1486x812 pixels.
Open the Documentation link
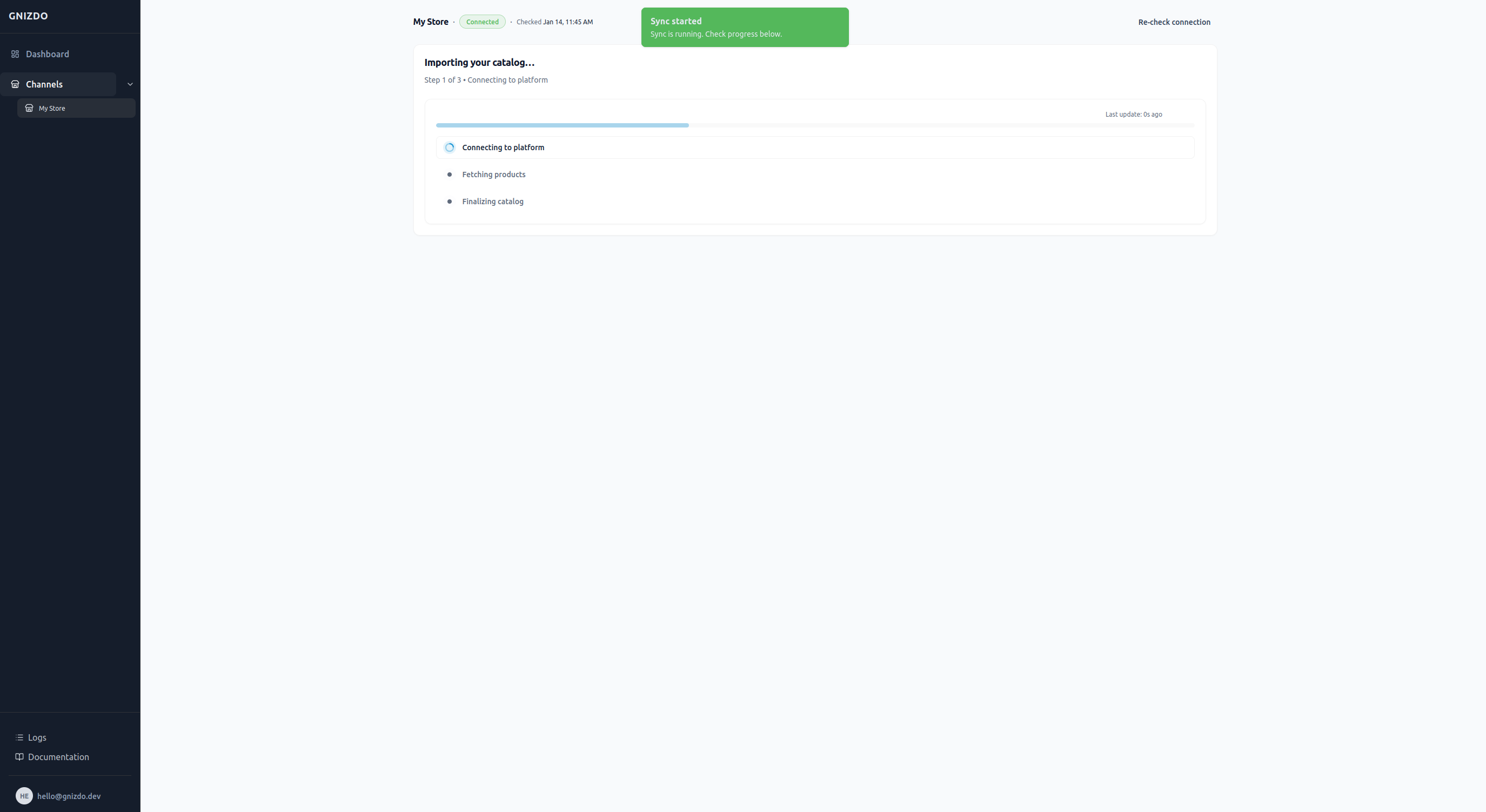(x=58, y=757)
